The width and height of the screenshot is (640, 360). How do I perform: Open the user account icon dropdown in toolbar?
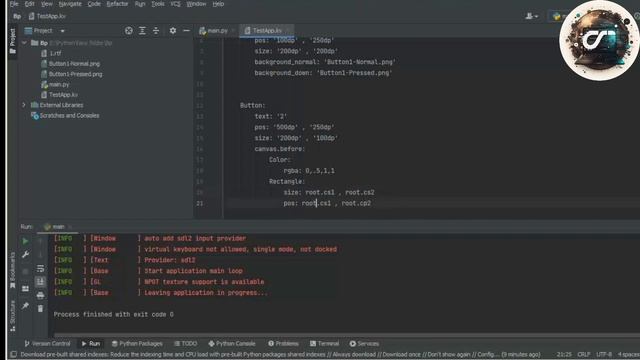coord(531,16)
